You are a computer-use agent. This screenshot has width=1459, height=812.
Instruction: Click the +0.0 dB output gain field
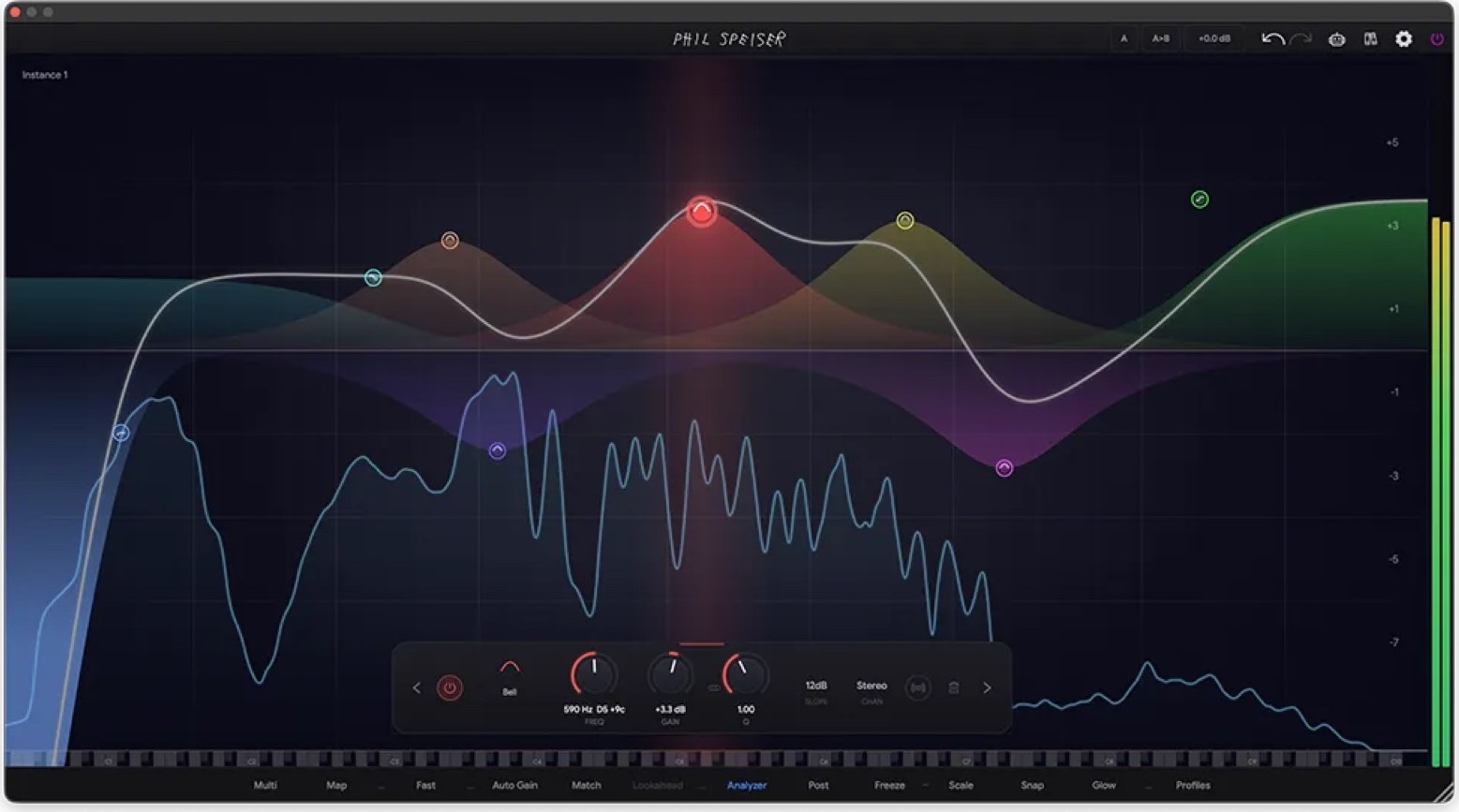click(1214, 38)
